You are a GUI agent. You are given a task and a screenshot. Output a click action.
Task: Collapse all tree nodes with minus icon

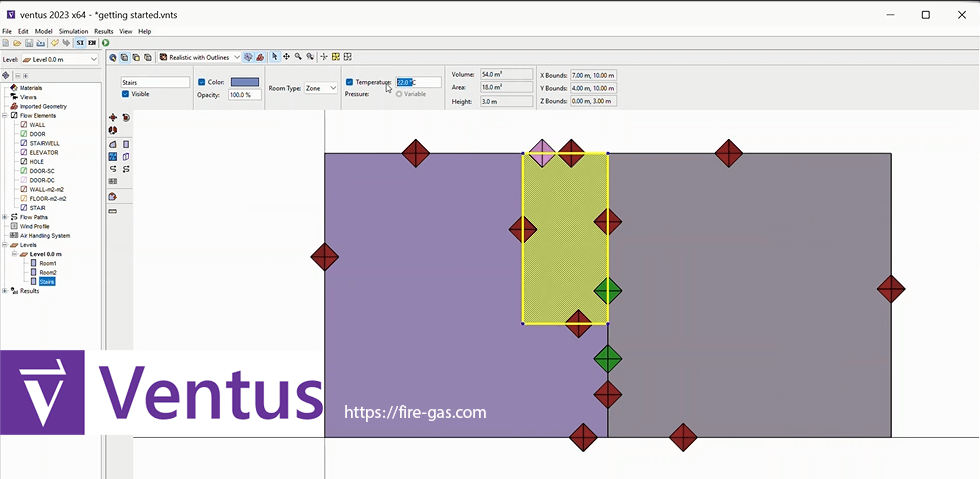[18, 75]
